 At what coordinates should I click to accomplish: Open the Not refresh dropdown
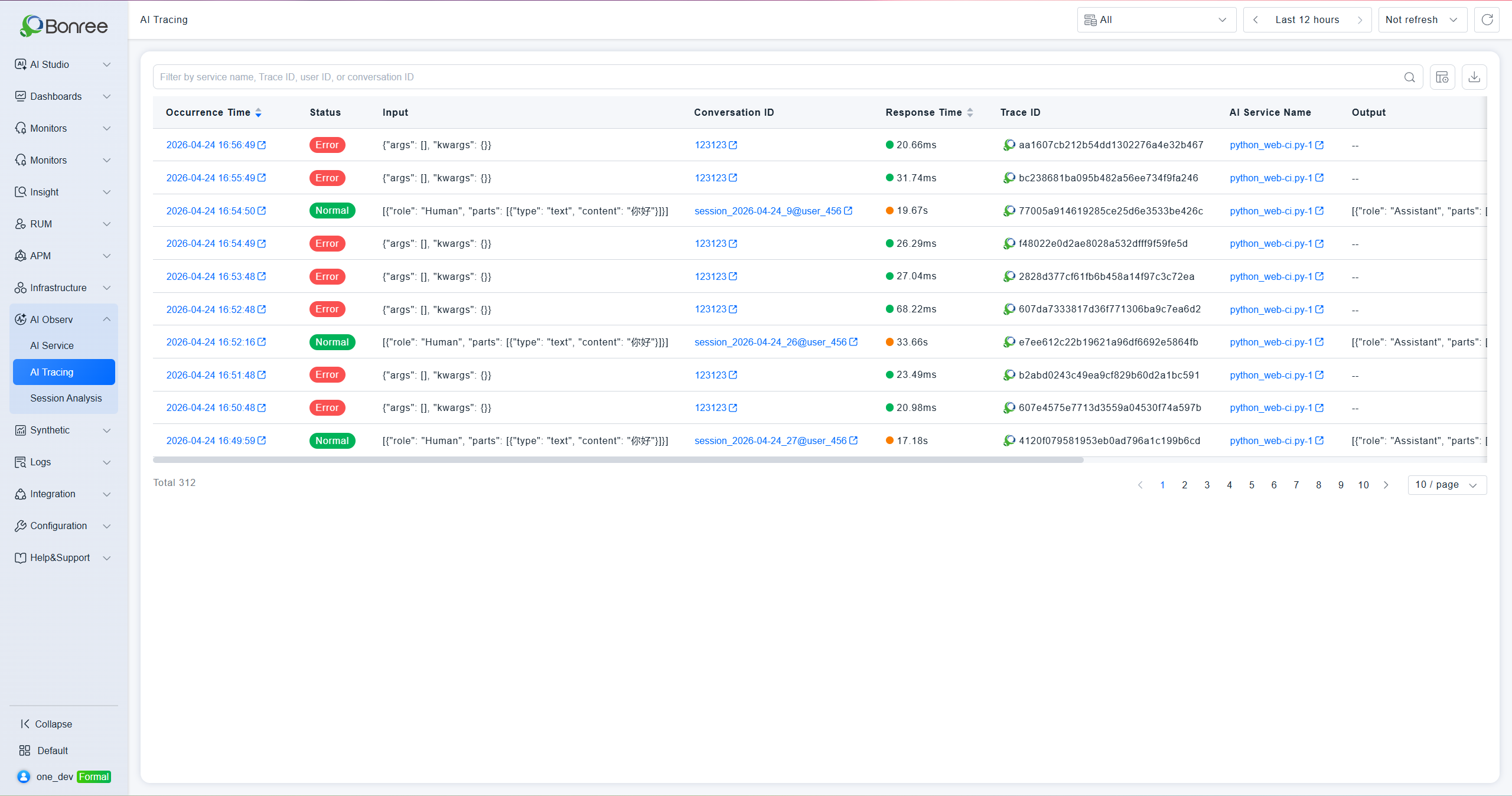pyautogui.click(x=1422, y=19)
